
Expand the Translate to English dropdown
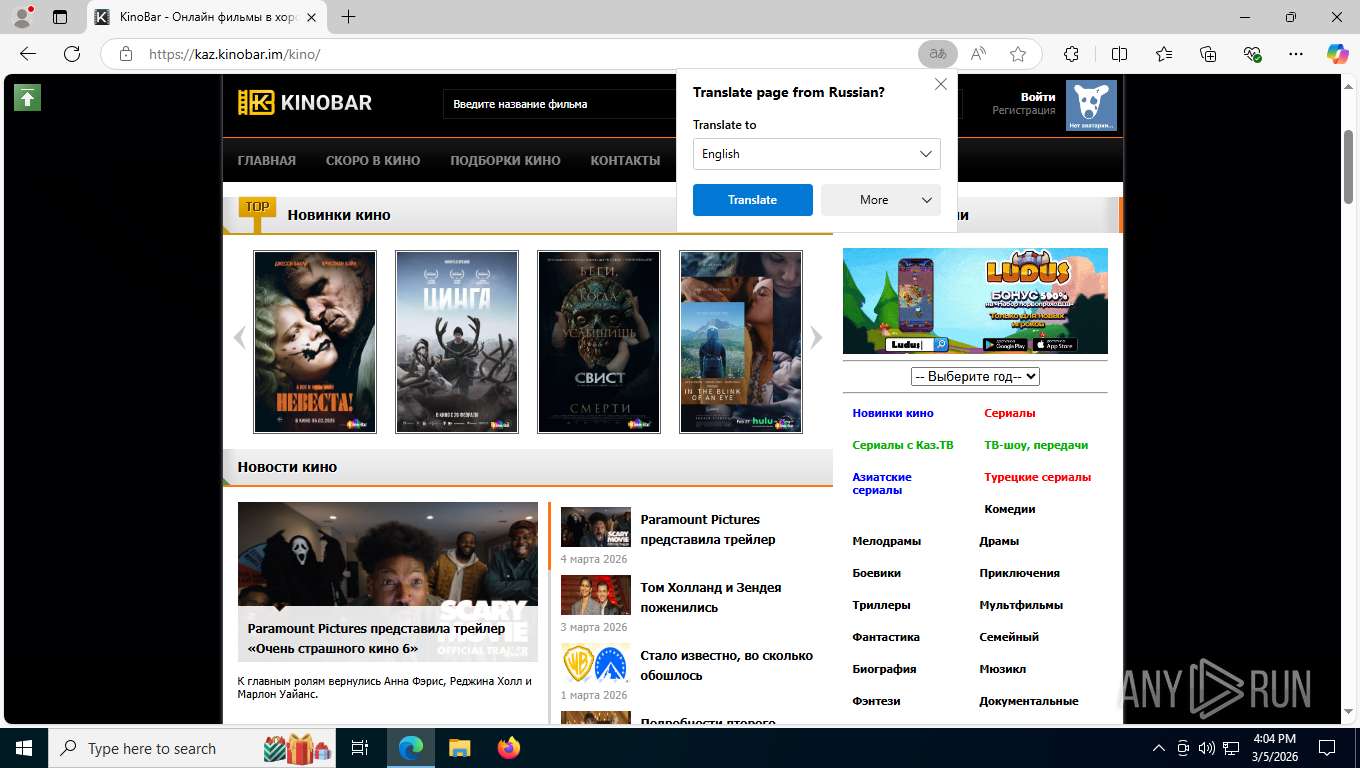[x=817, y=154]
